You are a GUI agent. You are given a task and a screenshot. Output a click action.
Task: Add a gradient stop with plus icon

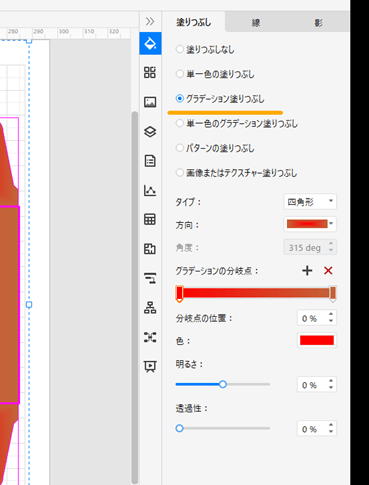307,271
